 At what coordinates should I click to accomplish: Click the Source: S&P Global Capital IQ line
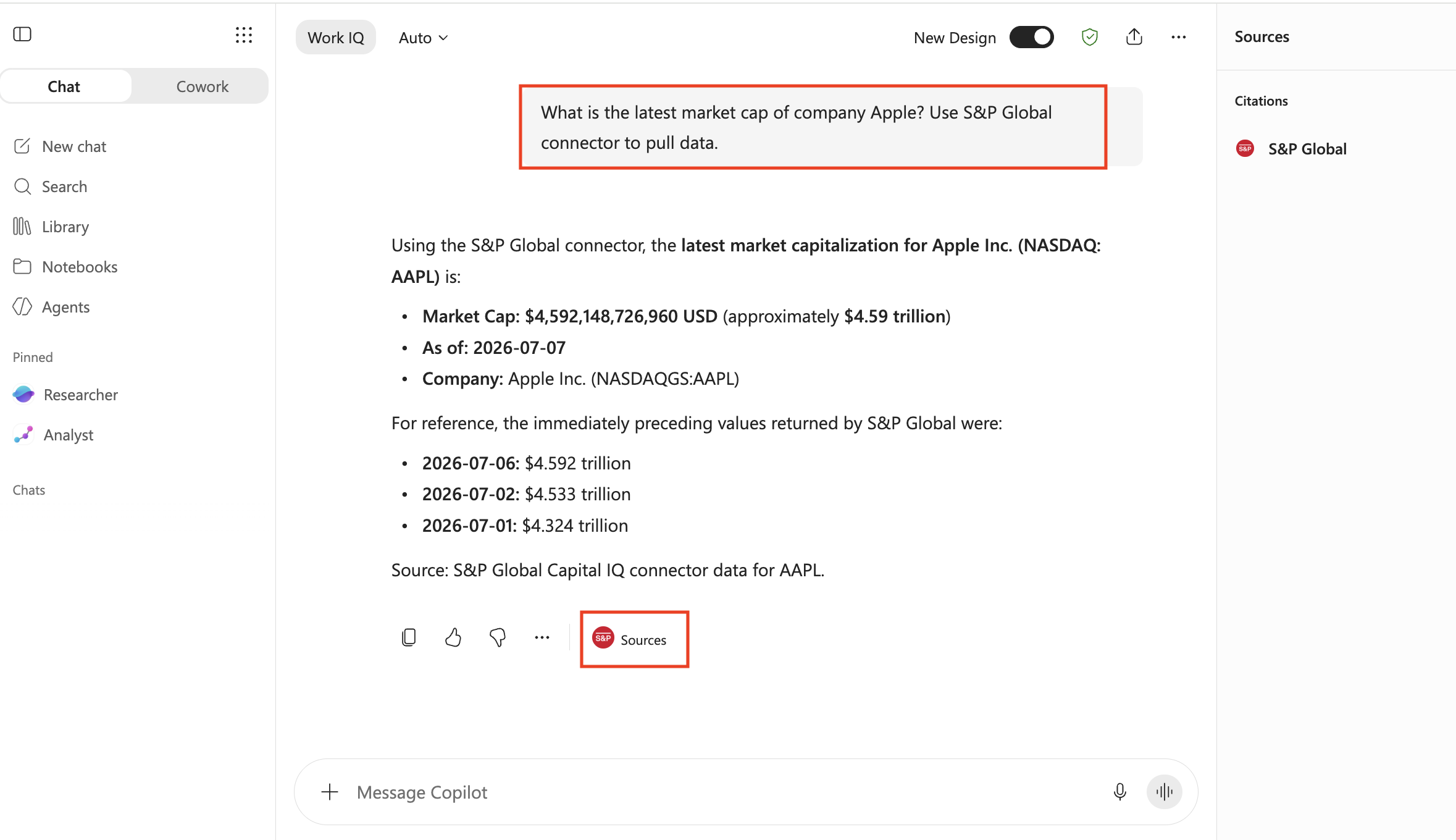[608, 570]
